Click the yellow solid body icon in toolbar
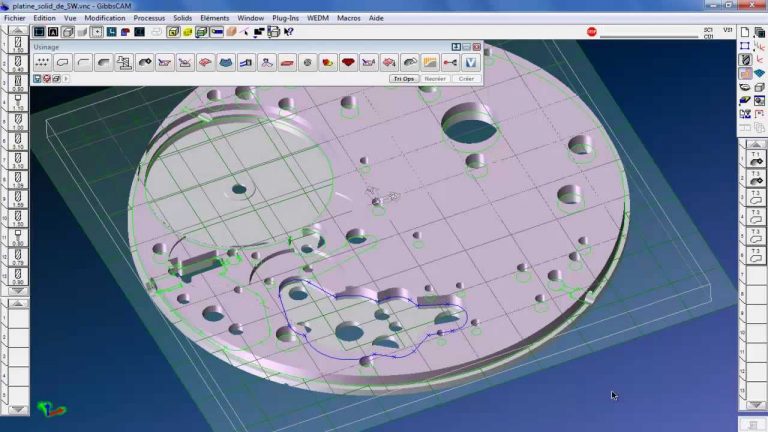 click(187, 32)
